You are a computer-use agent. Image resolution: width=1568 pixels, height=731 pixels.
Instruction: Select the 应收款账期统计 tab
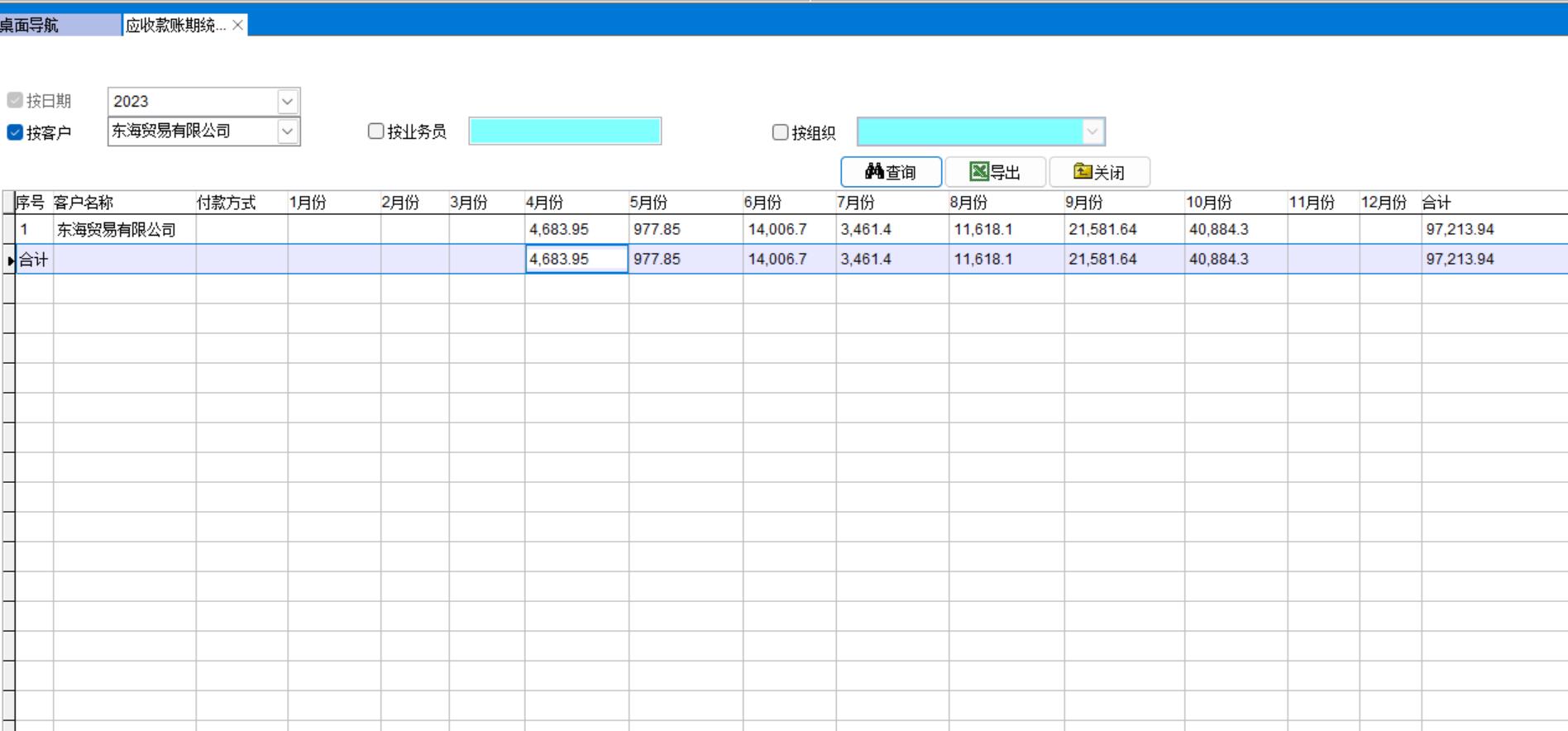coord(175,26)
